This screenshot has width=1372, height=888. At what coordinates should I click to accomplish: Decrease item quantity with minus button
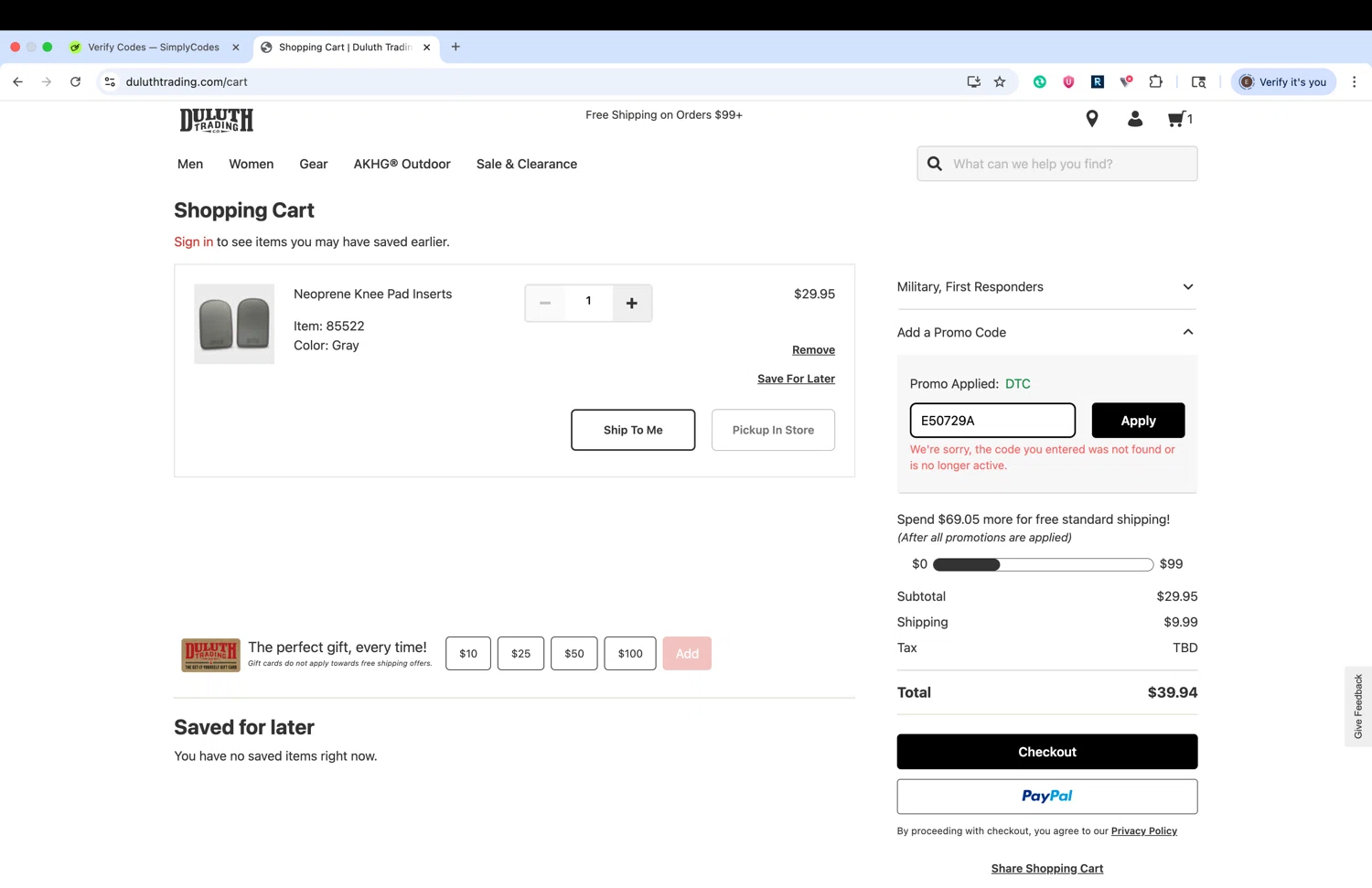point(545,303)
